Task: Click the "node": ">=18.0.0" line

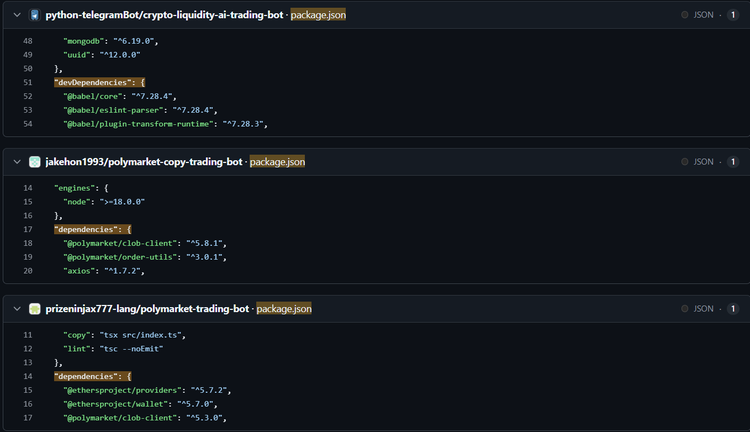Action: (104, 202)
